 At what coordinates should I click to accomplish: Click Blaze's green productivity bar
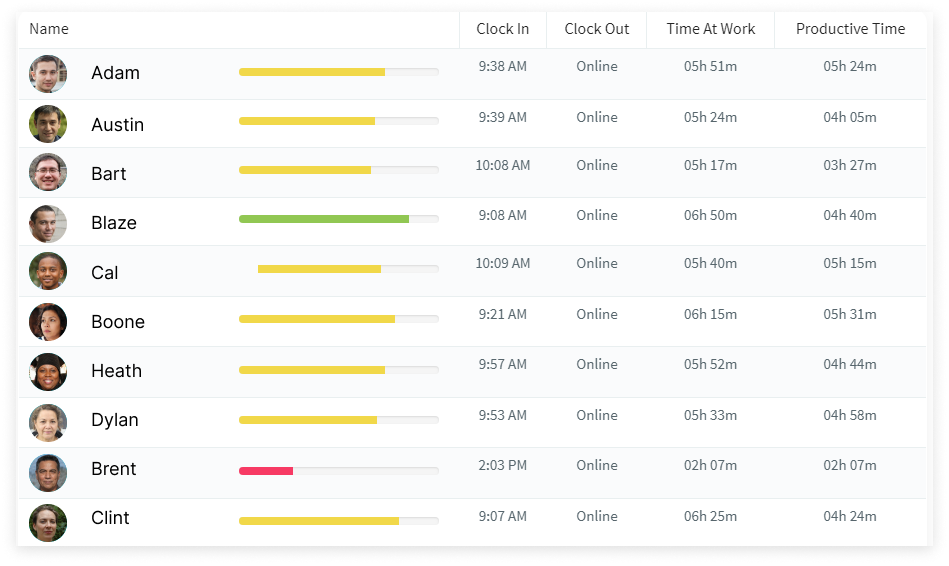click(323, 219)
